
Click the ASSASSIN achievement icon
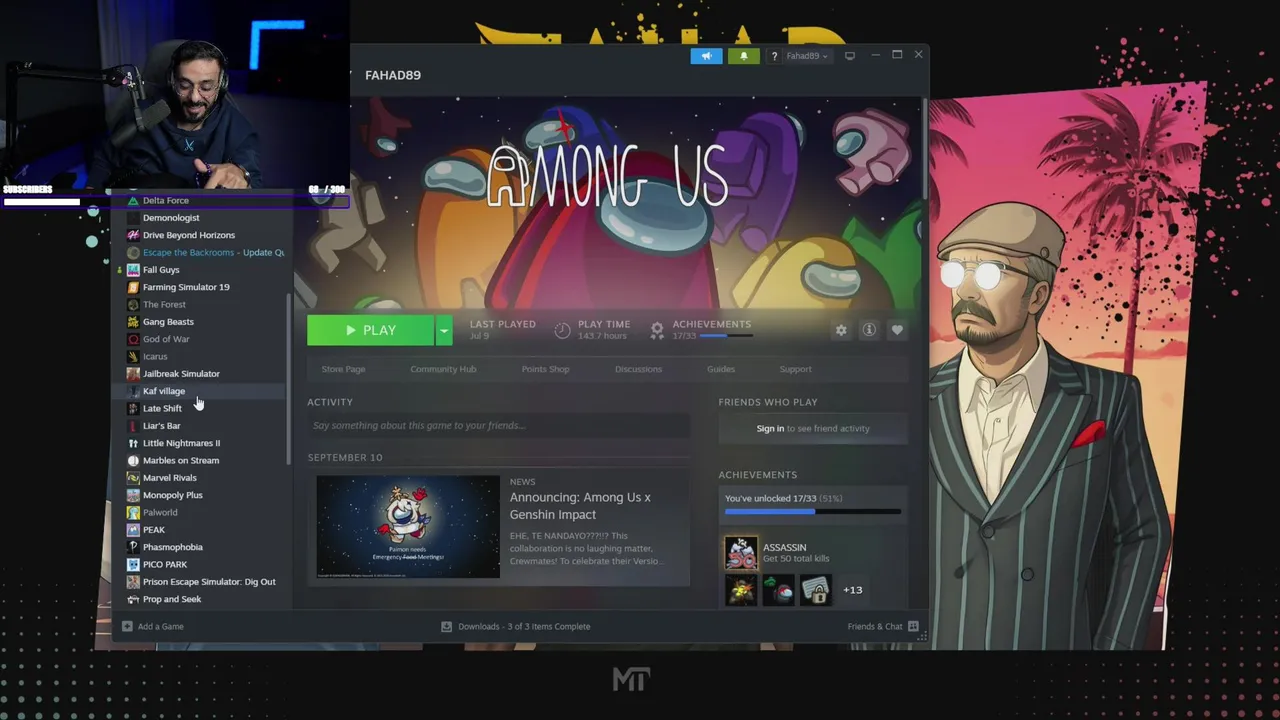(741, 553)
